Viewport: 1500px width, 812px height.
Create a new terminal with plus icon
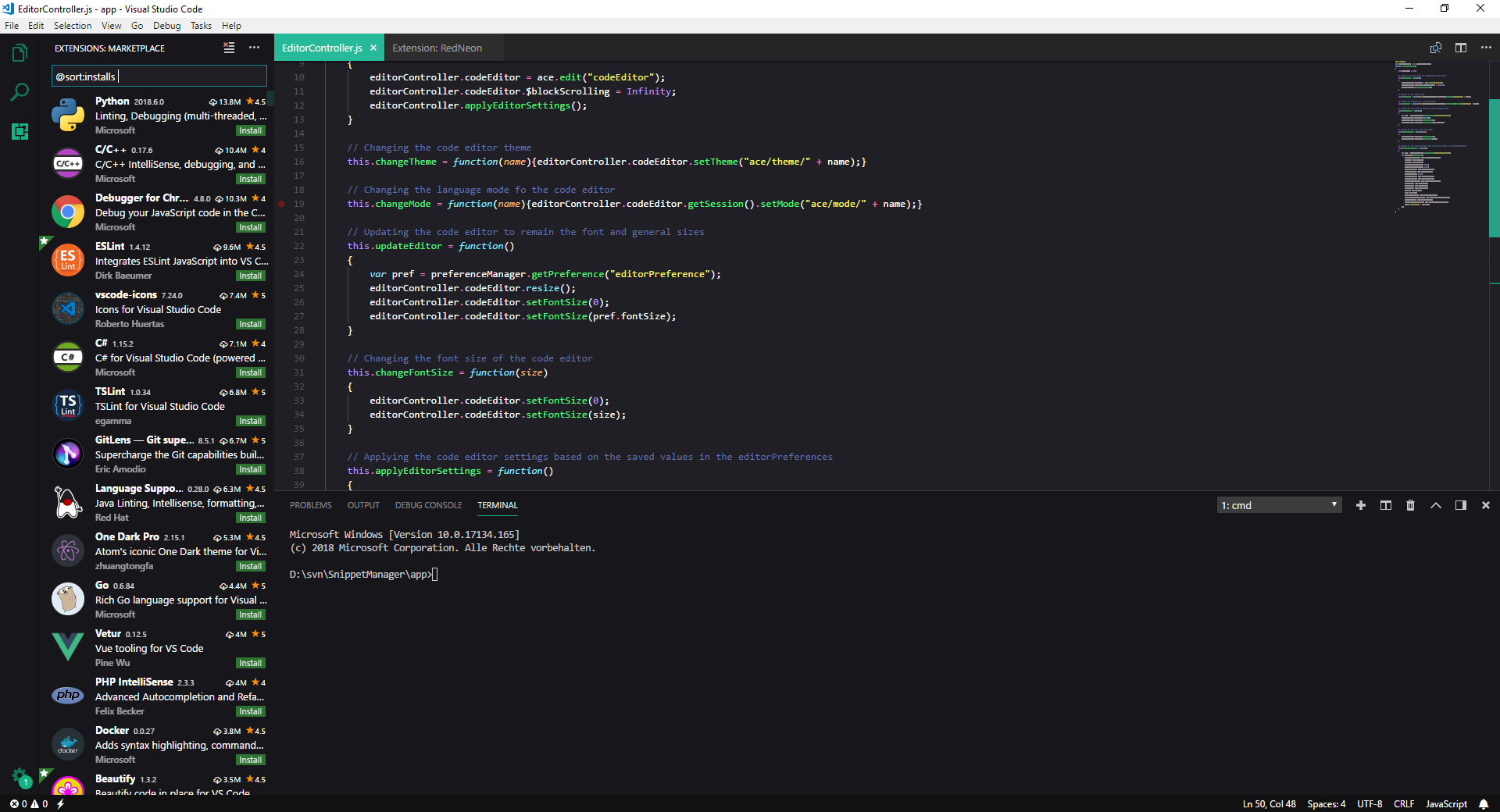(x=1360, y=505)
